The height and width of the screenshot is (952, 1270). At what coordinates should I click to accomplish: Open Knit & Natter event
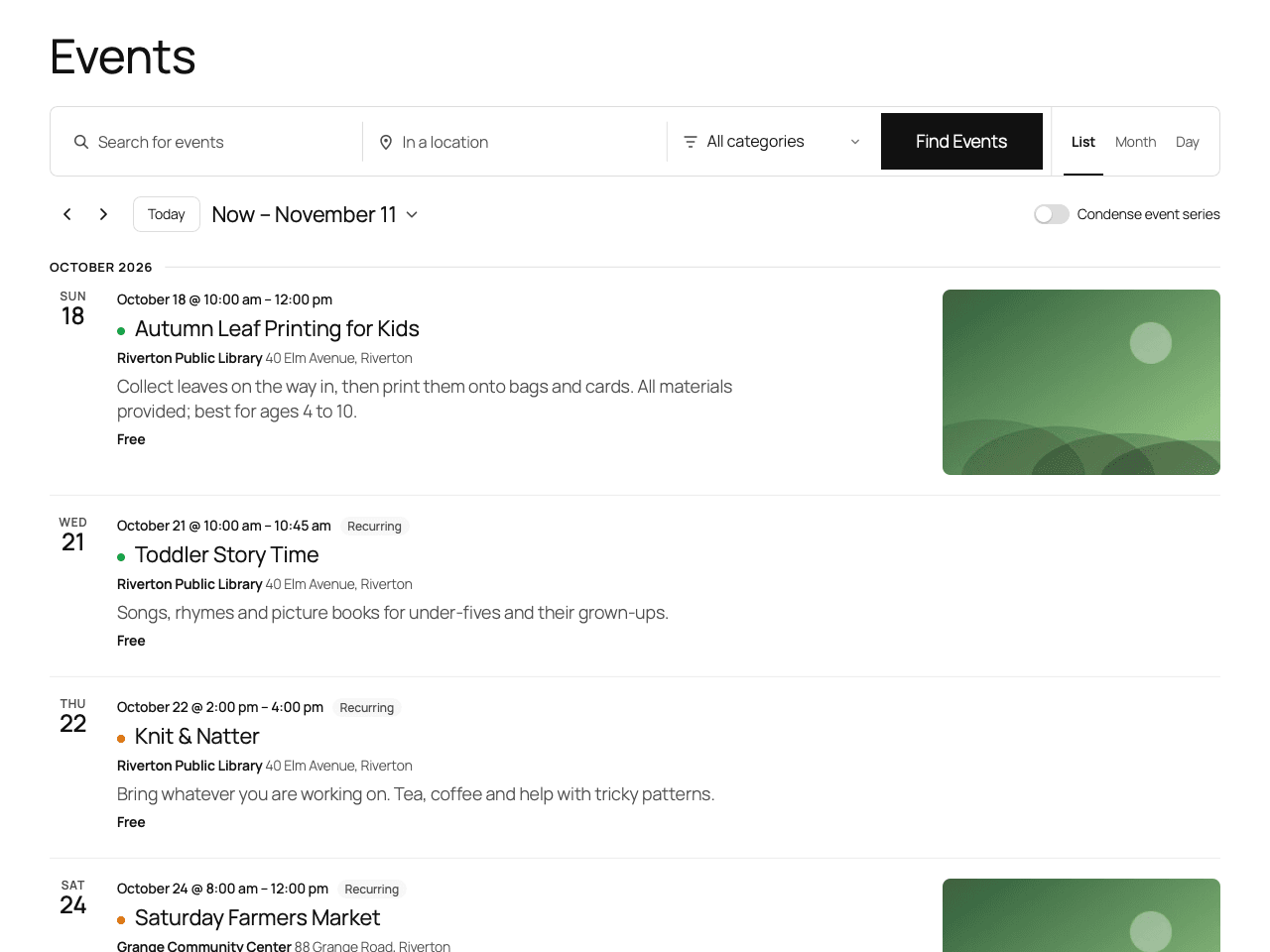coord(196,737)
